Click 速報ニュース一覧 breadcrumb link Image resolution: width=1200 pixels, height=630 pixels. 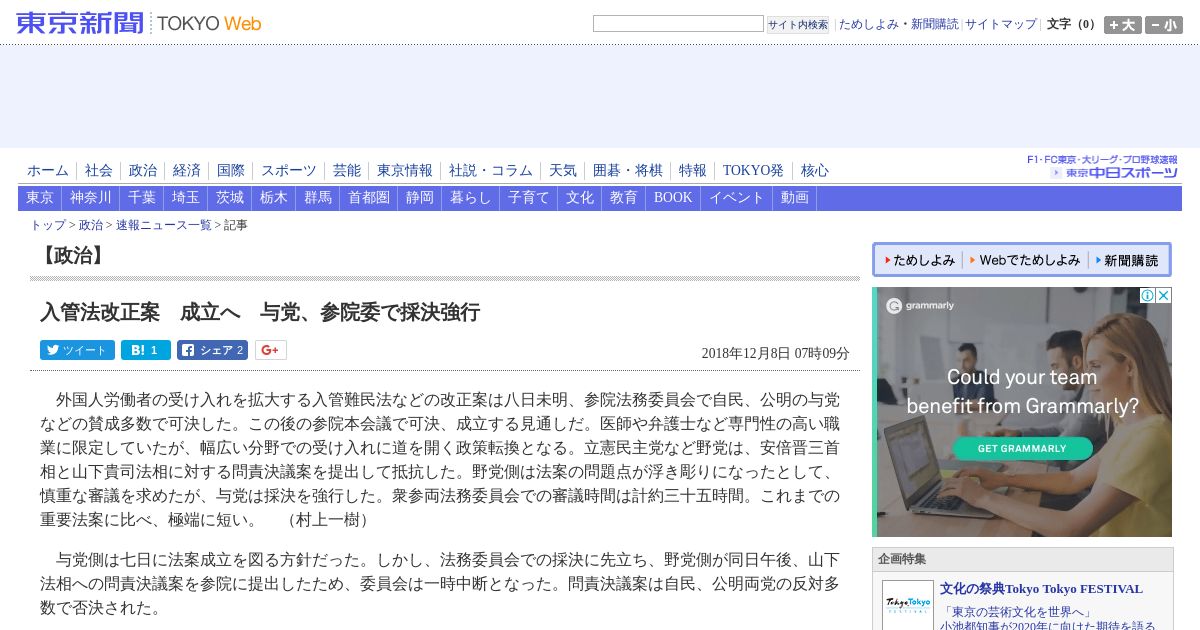(x=164, y=225)
